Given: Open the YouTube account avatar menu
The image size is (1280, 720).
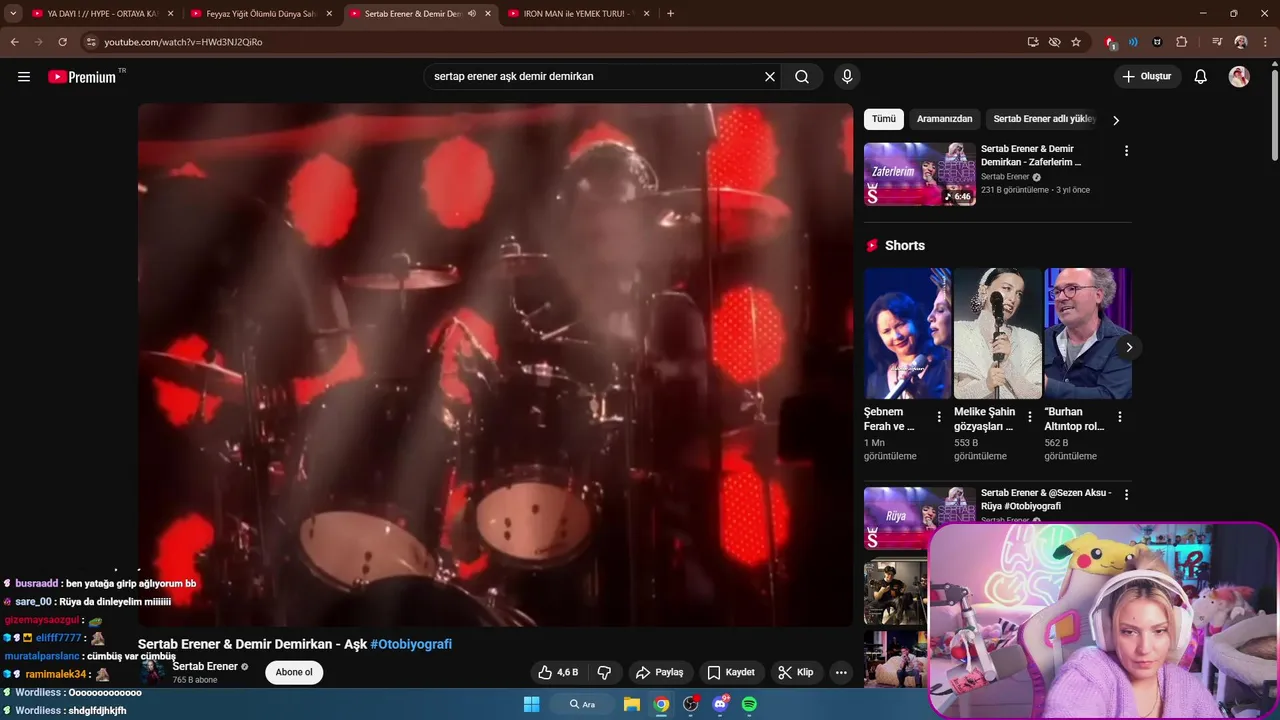Looking at the screenshot, I should point(1239,77).
